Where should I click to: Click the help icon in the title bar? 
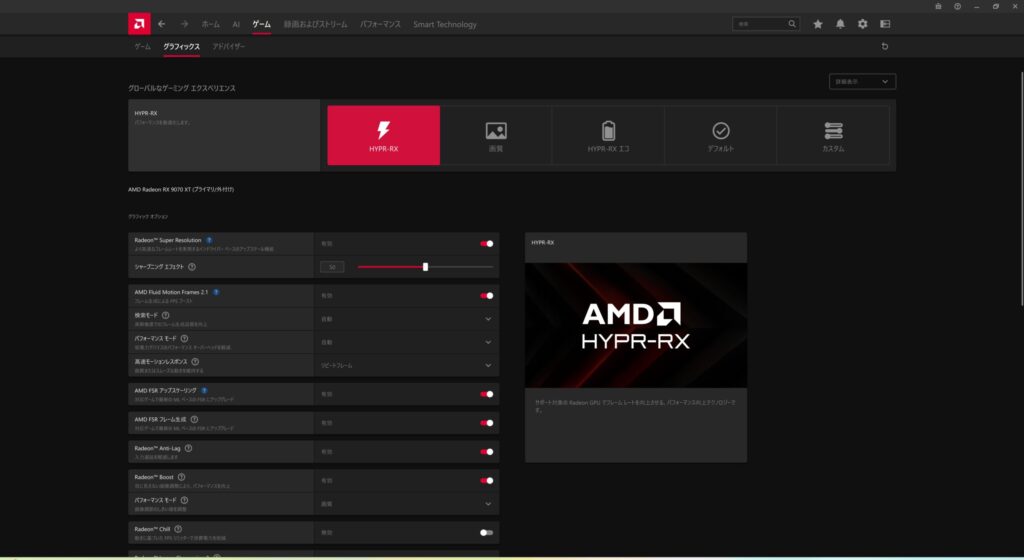tap(957, 7)
